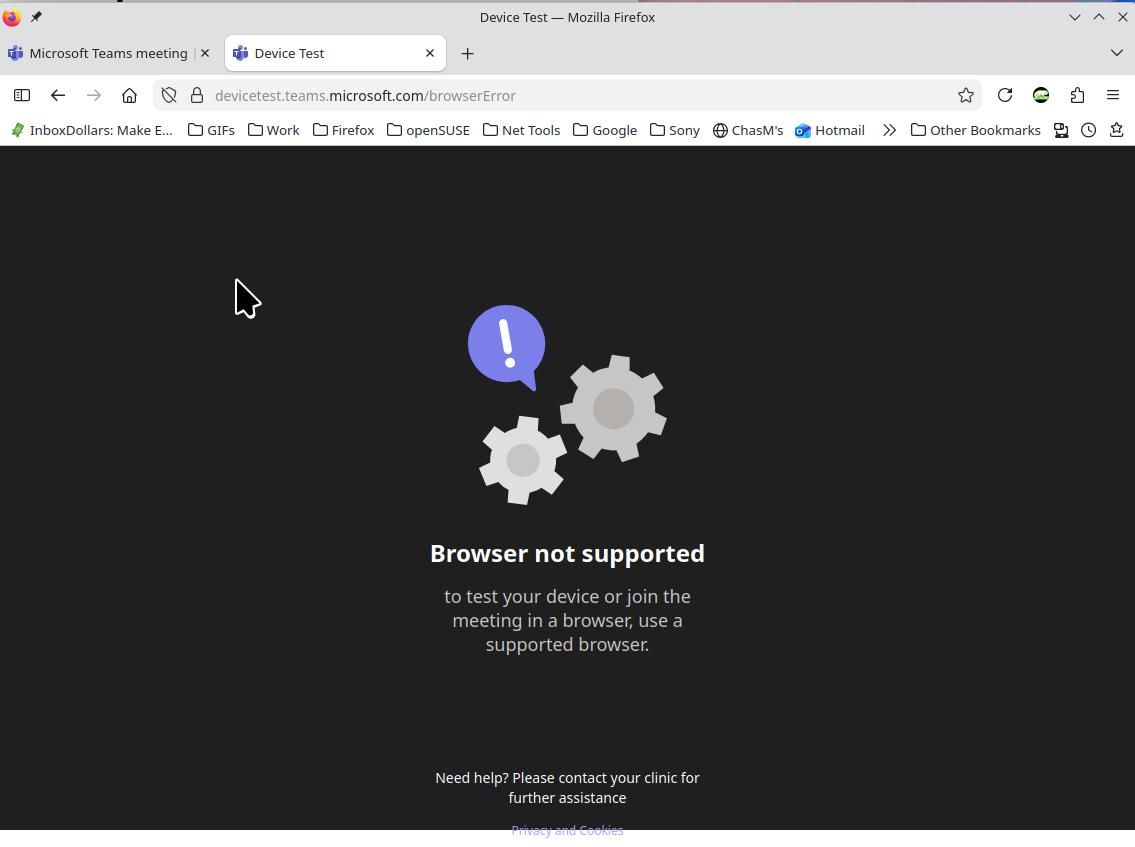
Task: Open tracking protection shield icon
Action: tap(169, 95)
